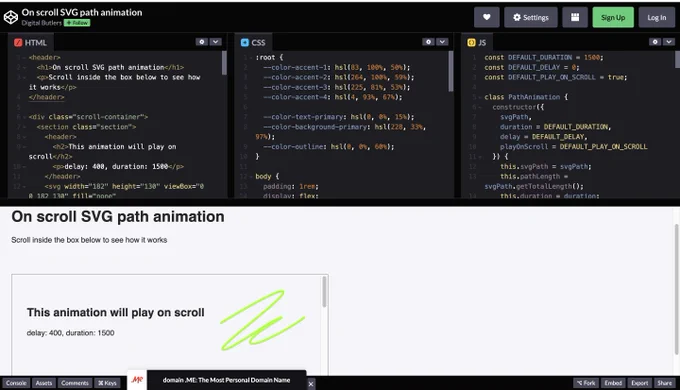Fold the PathAnimation class in JS
The height and width of the screenshot is (390, 680).
[x=479, y=97]
